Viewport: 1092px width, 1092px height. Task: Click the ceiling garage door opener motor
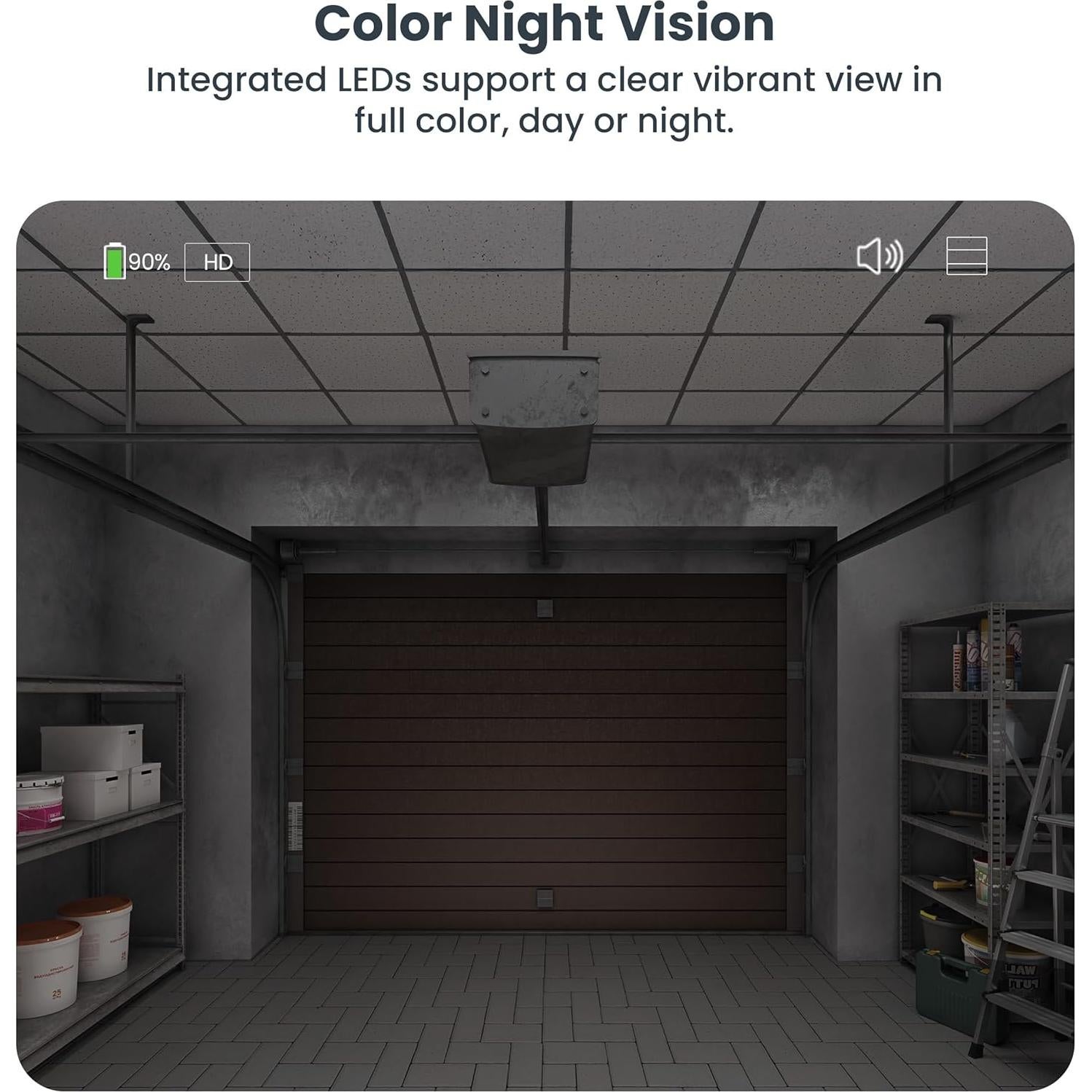coord(534,419)
